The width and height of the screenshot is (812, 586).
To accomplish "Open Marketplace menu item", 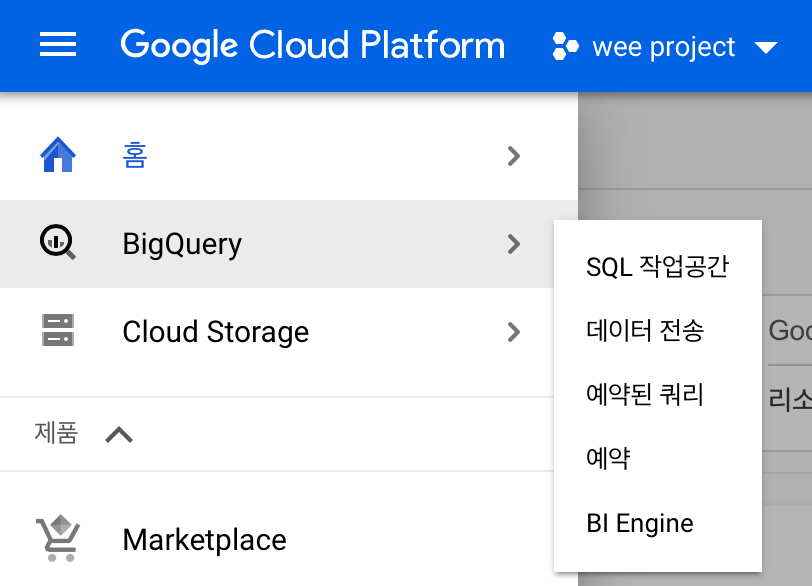I will [x=205, y=540].
